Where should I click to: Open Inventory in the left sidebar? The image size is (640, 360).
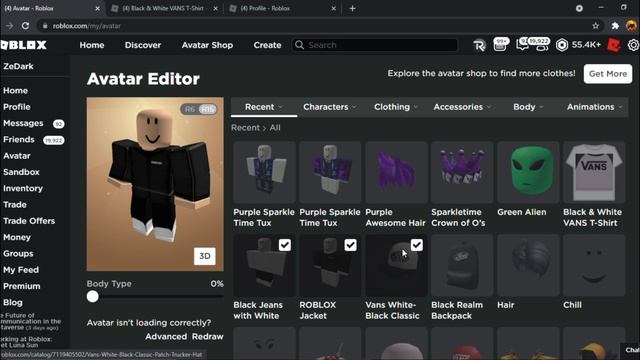click(x=23, y=189)
